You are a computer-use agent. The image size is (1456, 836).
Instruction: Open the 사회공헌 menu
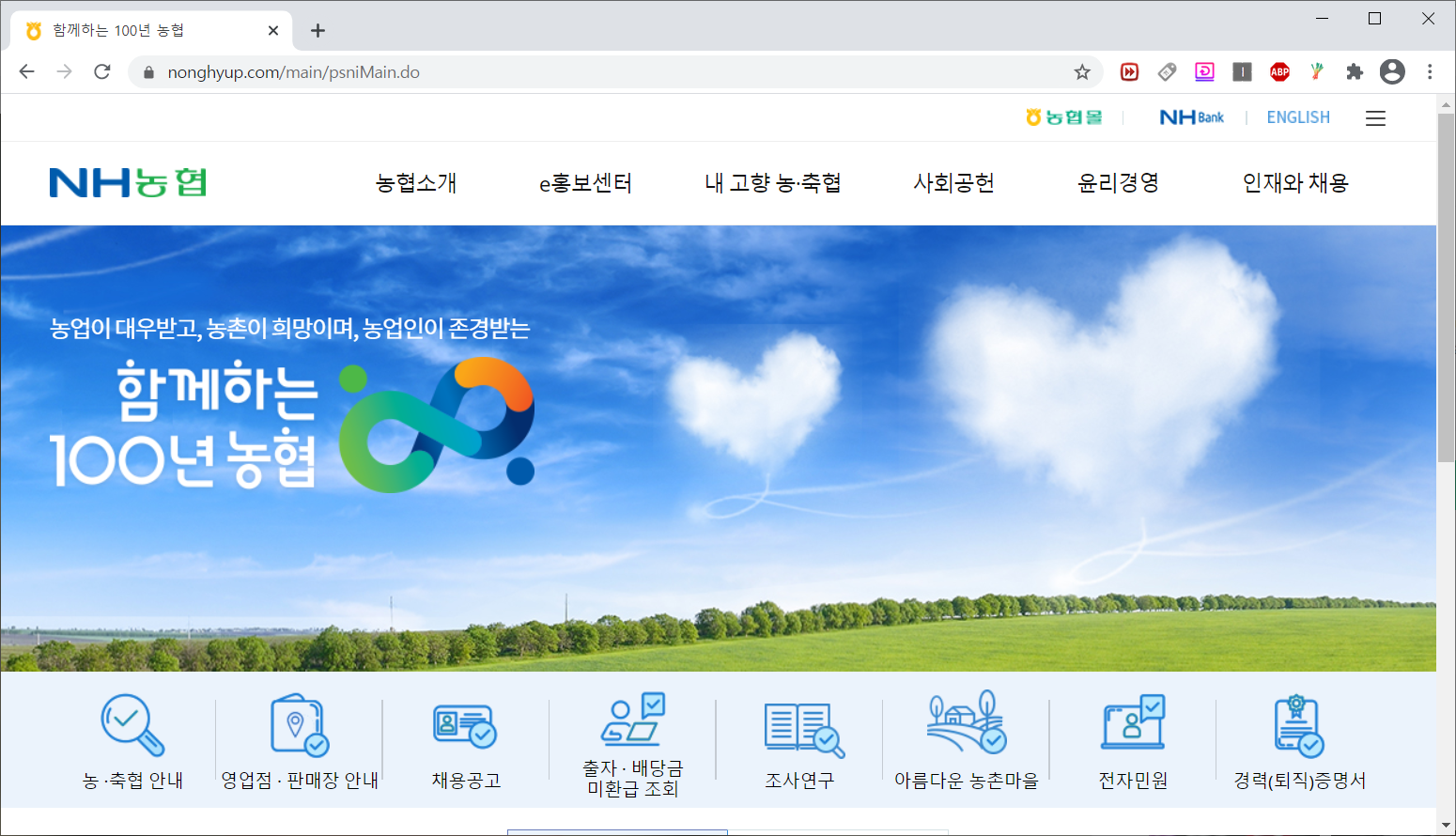tap(954, 183)
